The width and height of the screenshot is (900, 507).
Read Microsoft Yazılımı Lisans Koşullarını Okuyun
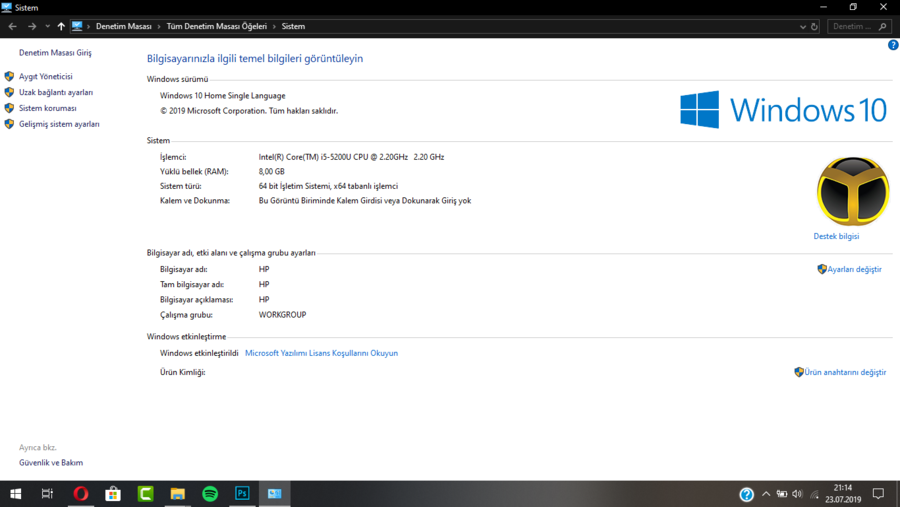pyautogui.click(x=321, y=354)
